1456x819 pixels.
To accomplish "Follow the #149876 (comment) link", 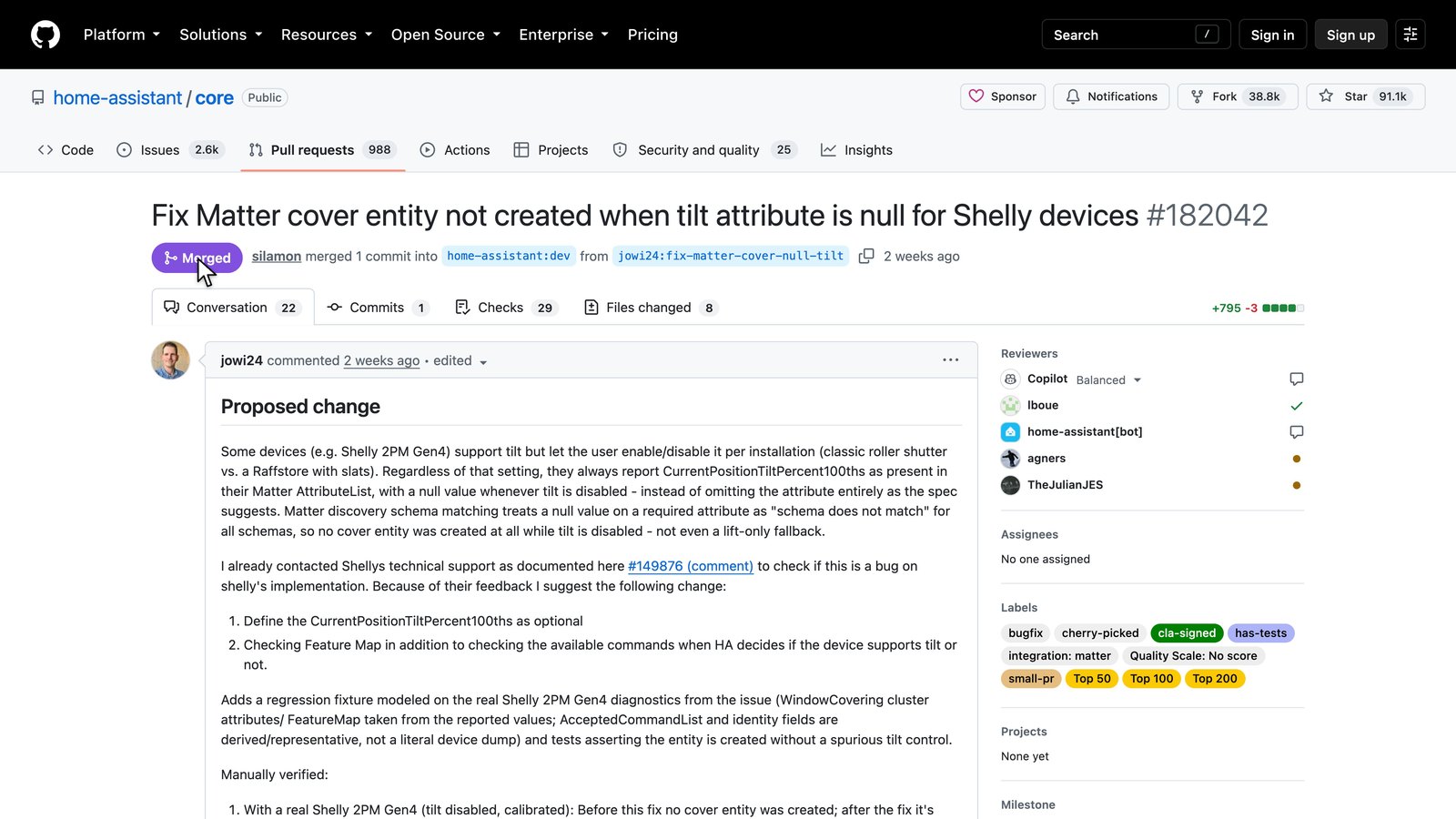I will coord(691,566).
